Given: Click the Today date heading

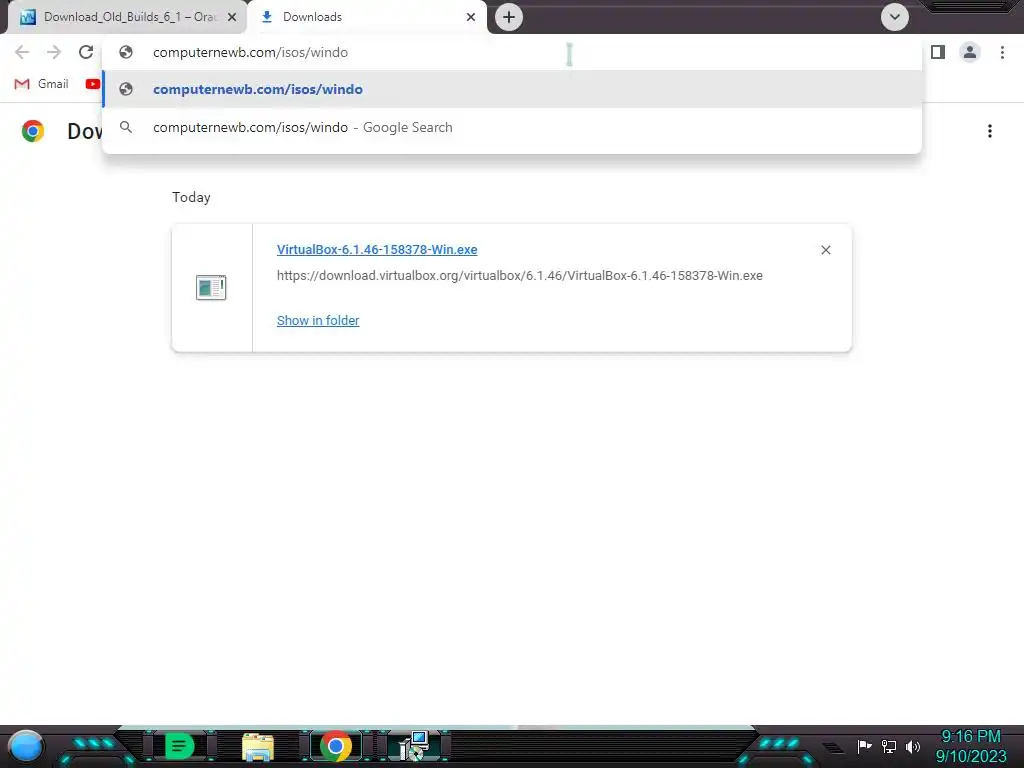Looking at the screenshot, I should [x=191, y=197].
